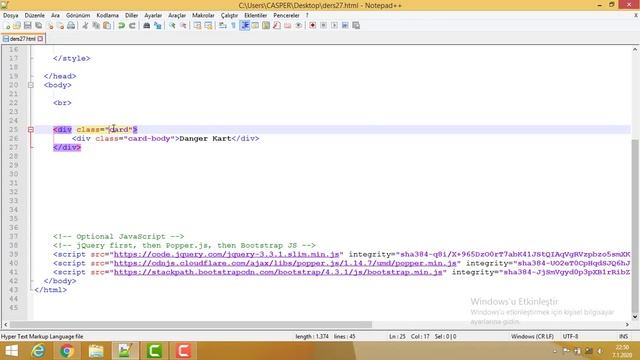Click the 'Optional JavaScript' comment line
The image size is (640, 360).
pos(118,236)
